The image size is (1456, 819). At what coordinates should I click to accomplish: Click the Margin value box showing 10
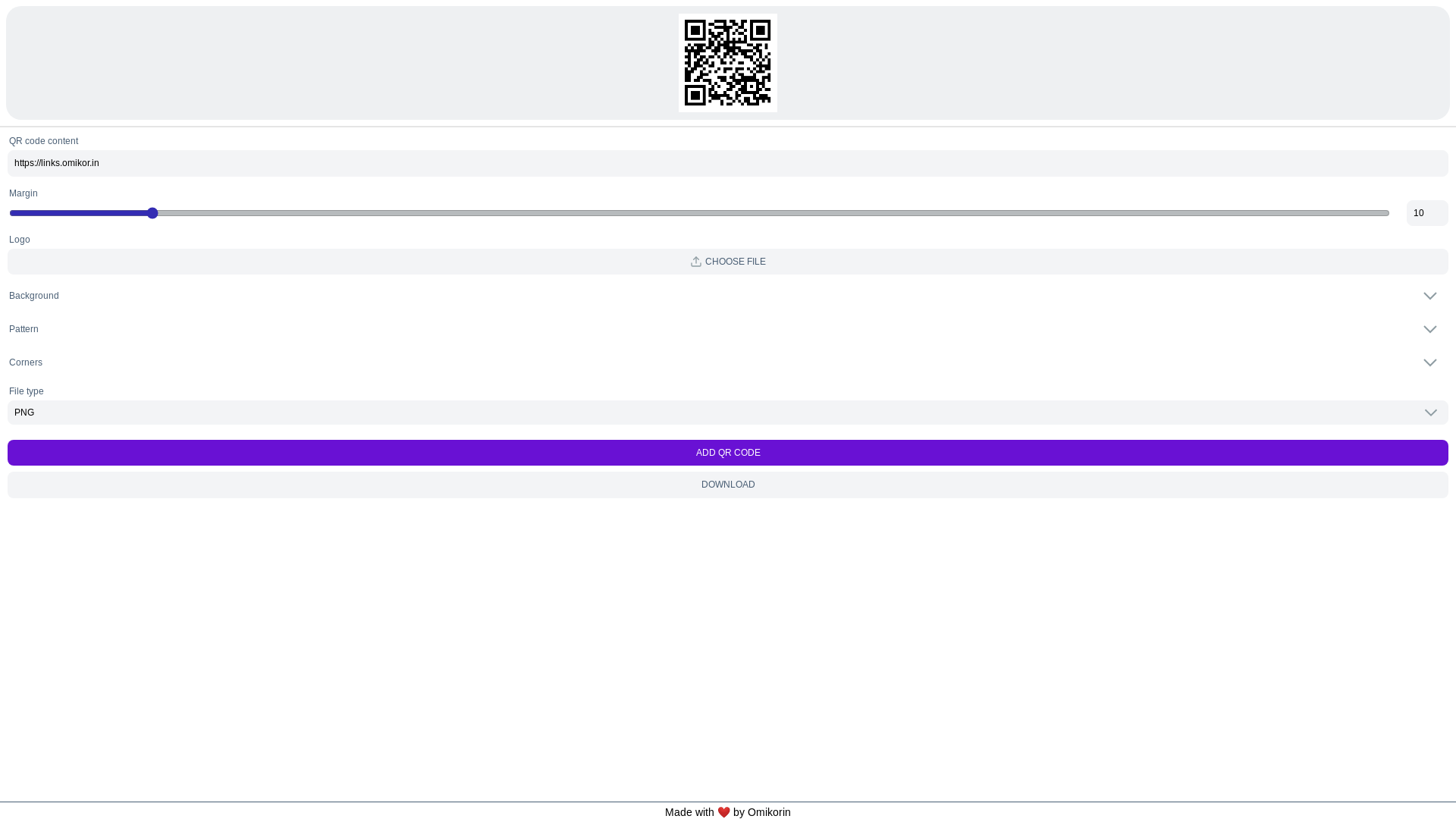pos(1427,213)
